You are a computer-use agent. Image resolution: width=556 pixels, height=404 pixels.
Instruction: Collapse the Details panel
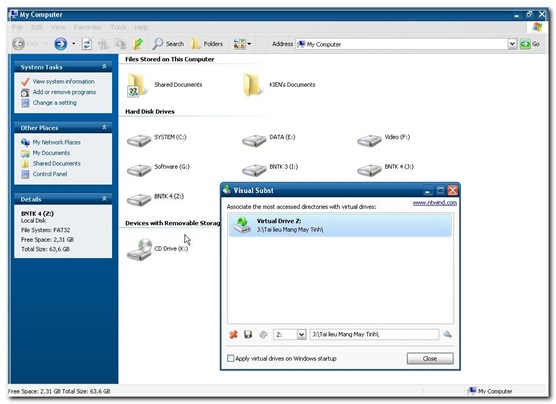104,199
